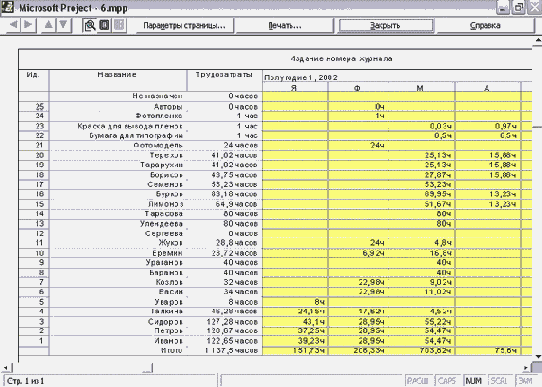Image resolution: width=542 pixels, height=387 pixels.
Task: Click the horizontal scrollbar left arrow
Action: (6, 368)
